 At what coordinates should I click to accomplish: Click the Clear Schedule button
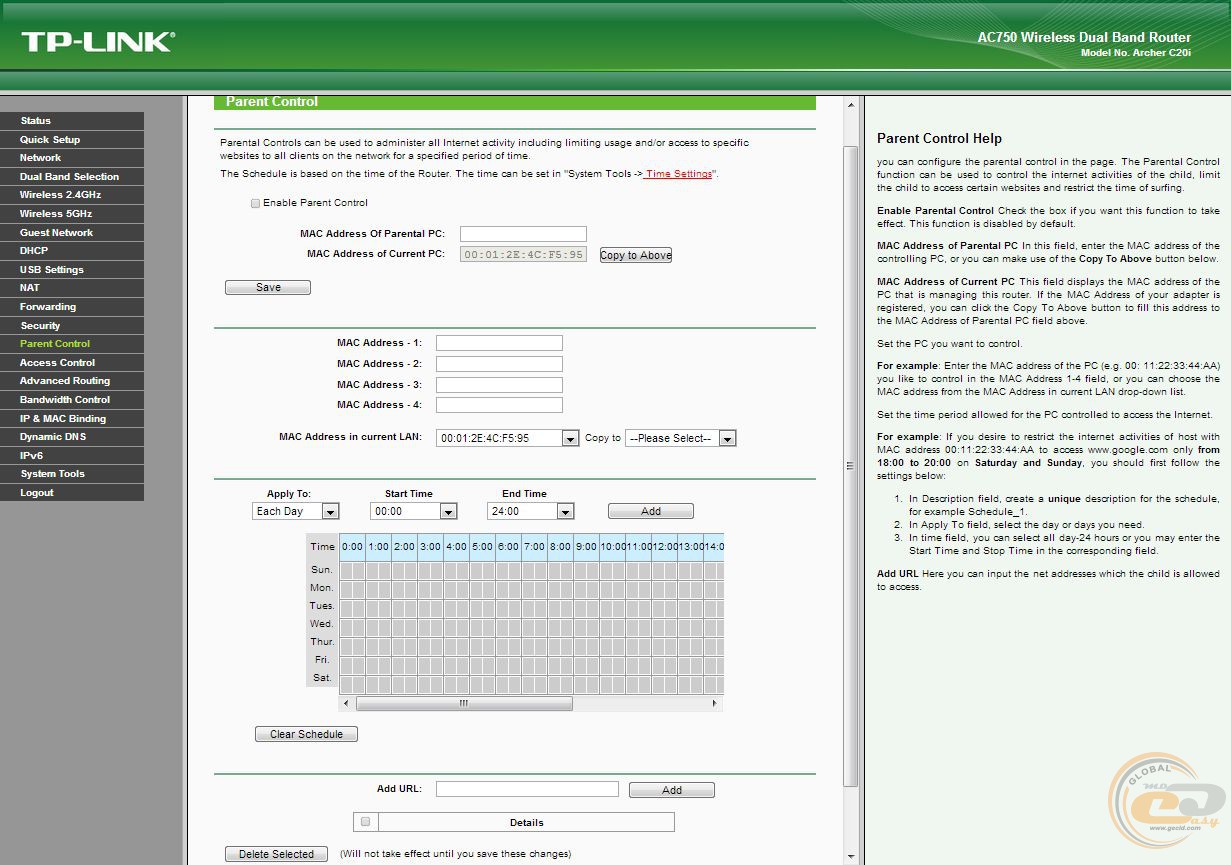point(306,734)
